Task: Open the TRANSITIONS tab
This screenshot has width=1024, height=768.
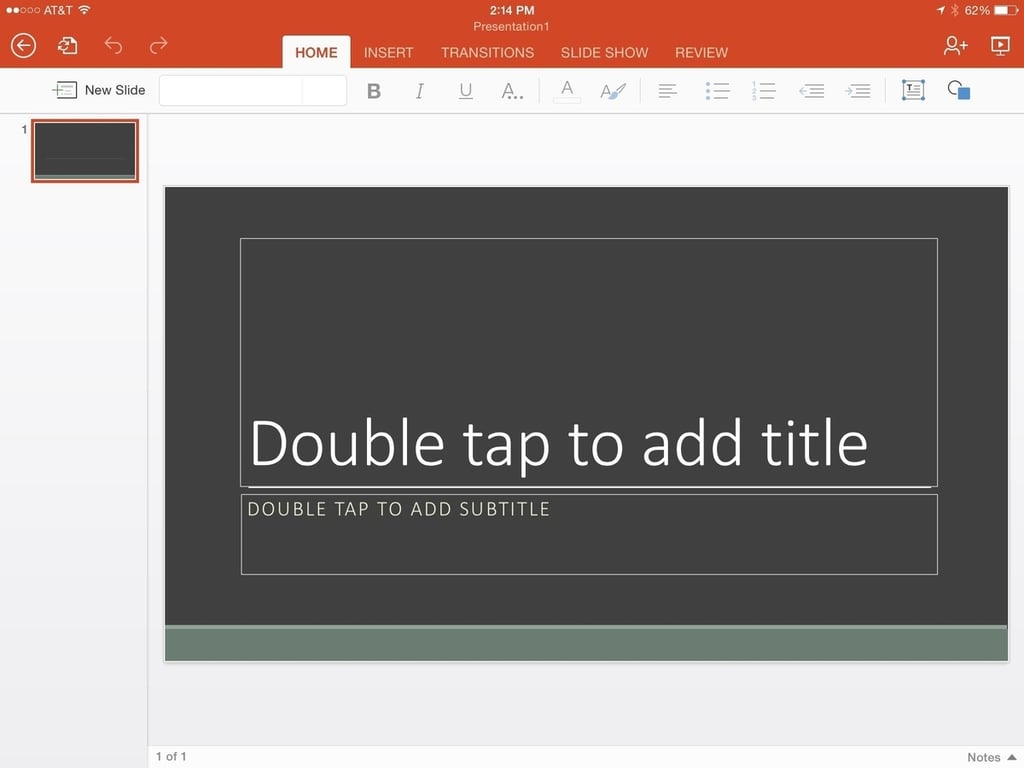Action: coord(487,52)
